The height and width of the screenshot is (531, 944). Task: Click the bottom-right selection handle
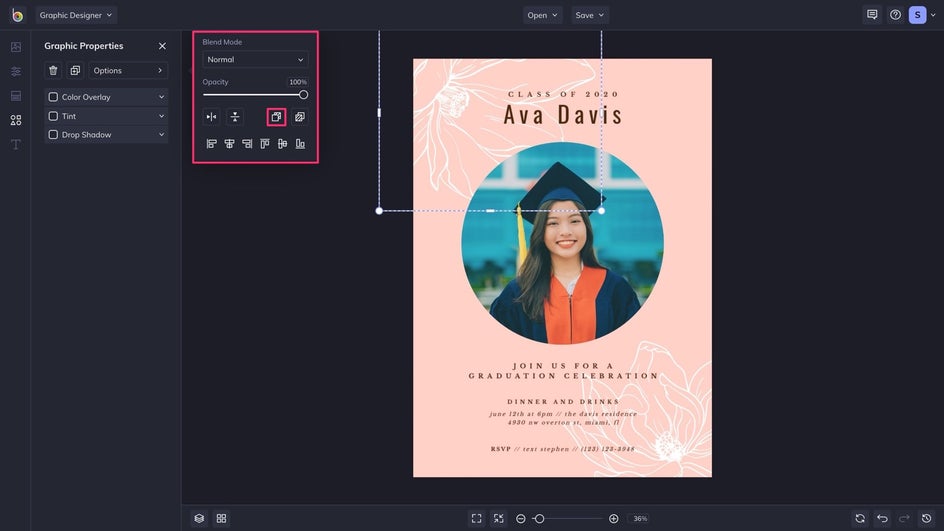601,211
